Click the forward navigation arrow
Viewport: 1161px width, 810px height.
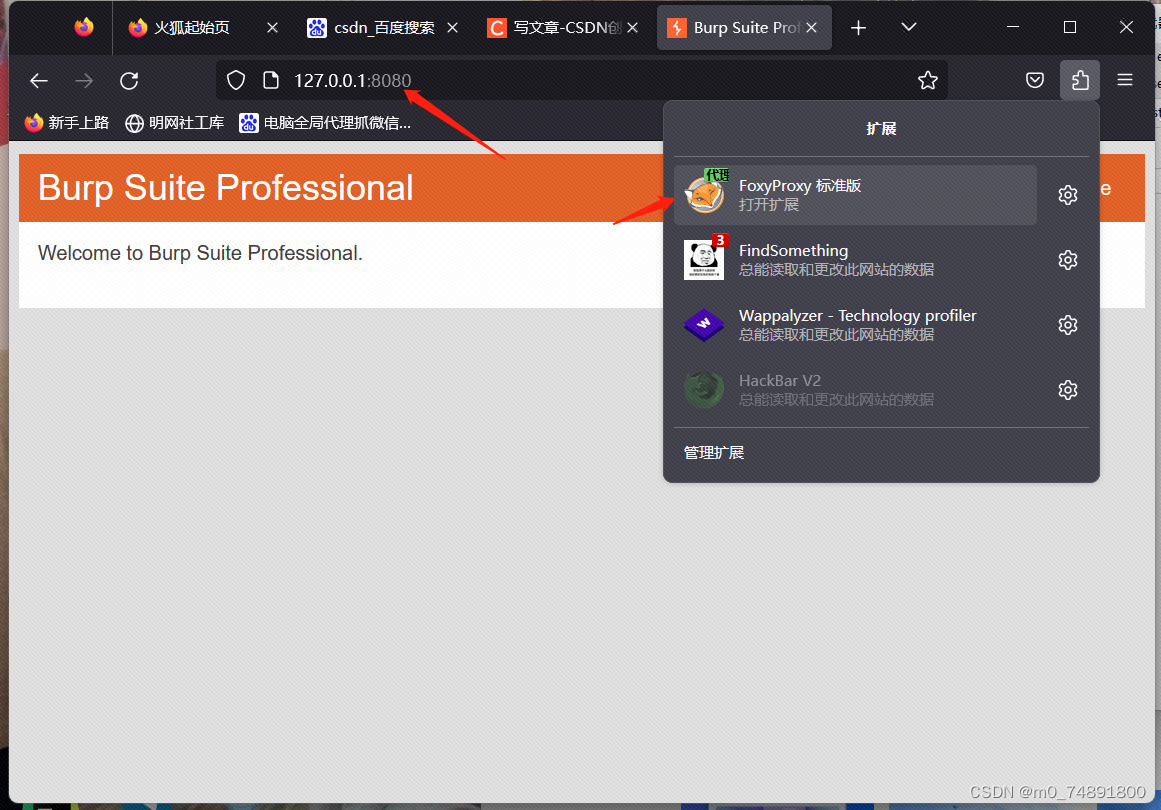point(84,81)
